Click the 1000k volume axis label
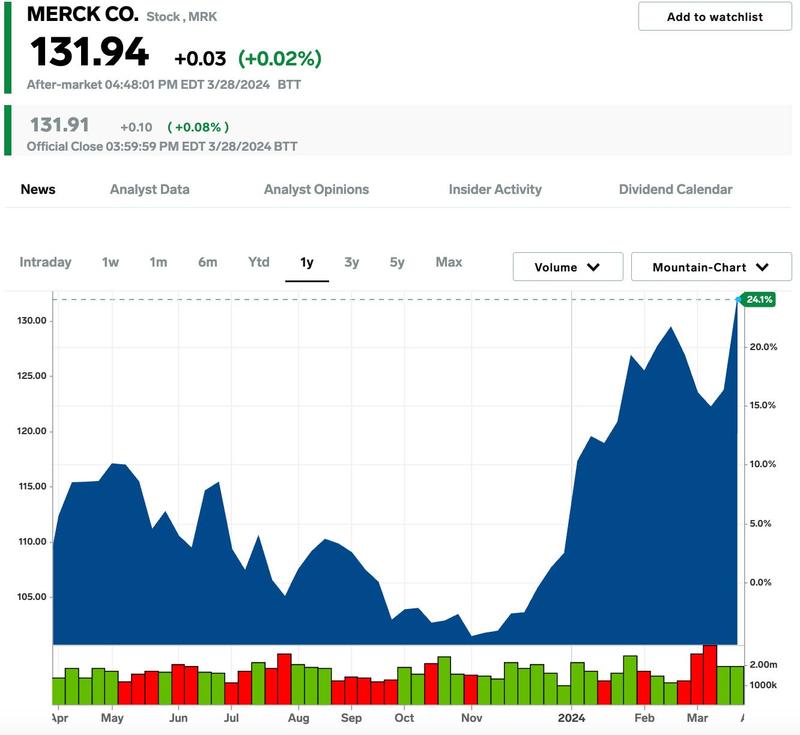 click(763, 685)
